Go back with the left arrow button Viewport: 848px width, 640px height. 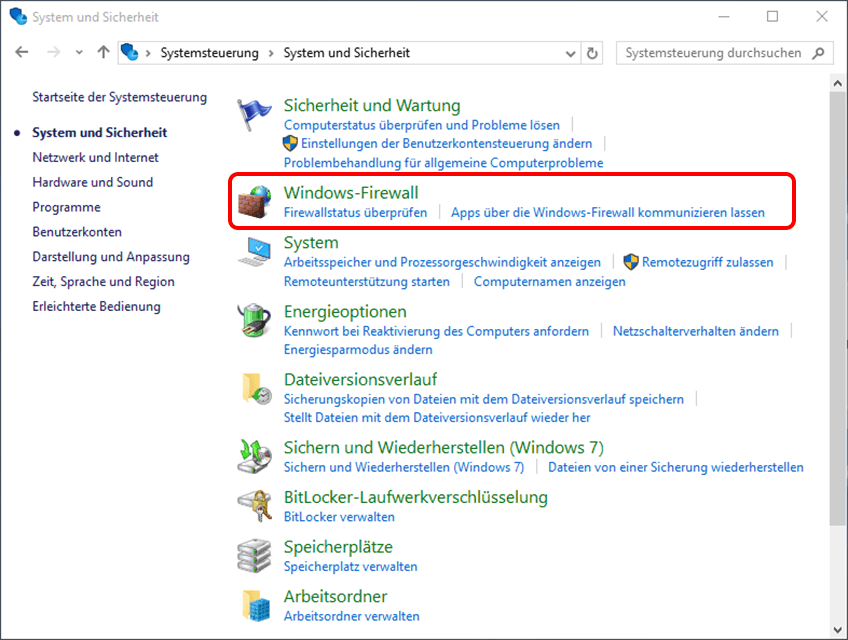pyautogui.click(x=22, y=52)
